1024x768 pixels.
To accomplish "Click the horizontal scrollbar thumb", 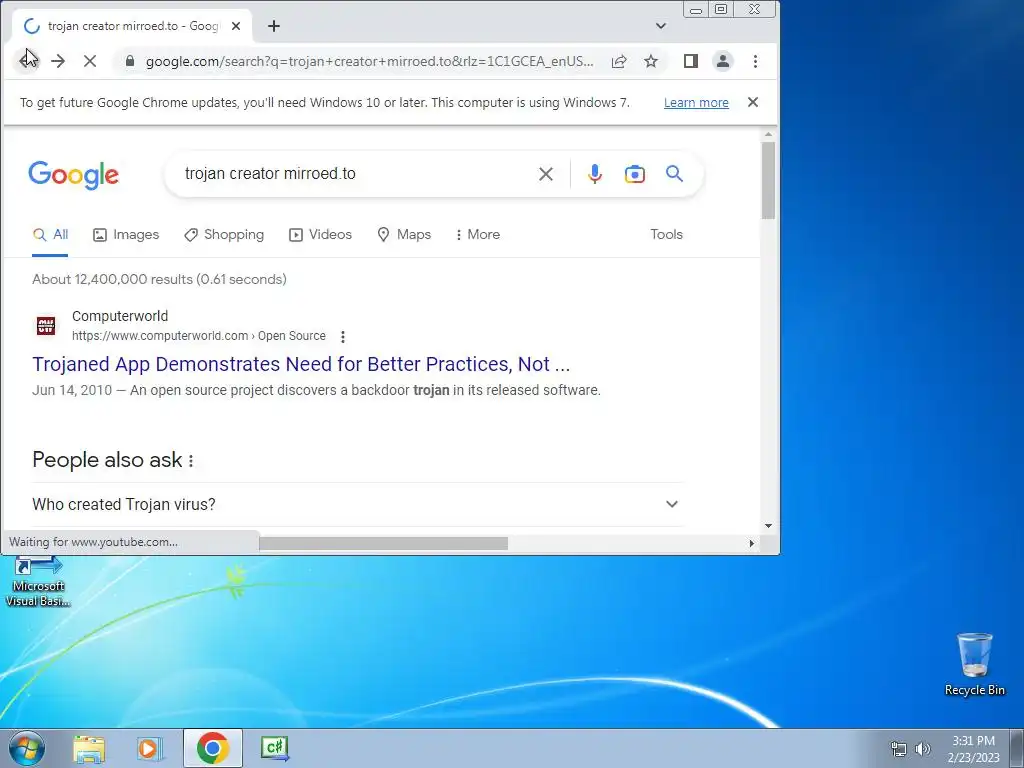I will point(383,543).
